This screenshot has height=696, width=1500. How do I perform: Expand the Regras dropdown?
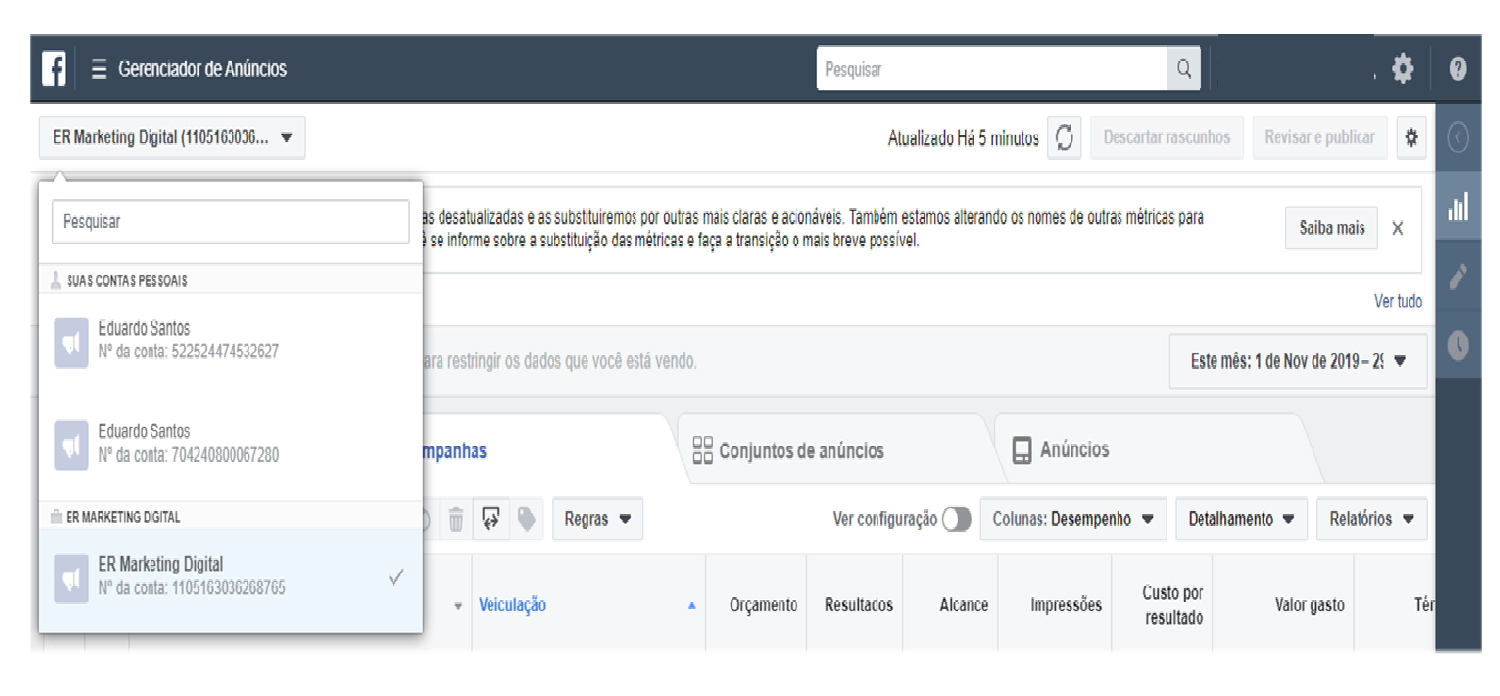597,519
